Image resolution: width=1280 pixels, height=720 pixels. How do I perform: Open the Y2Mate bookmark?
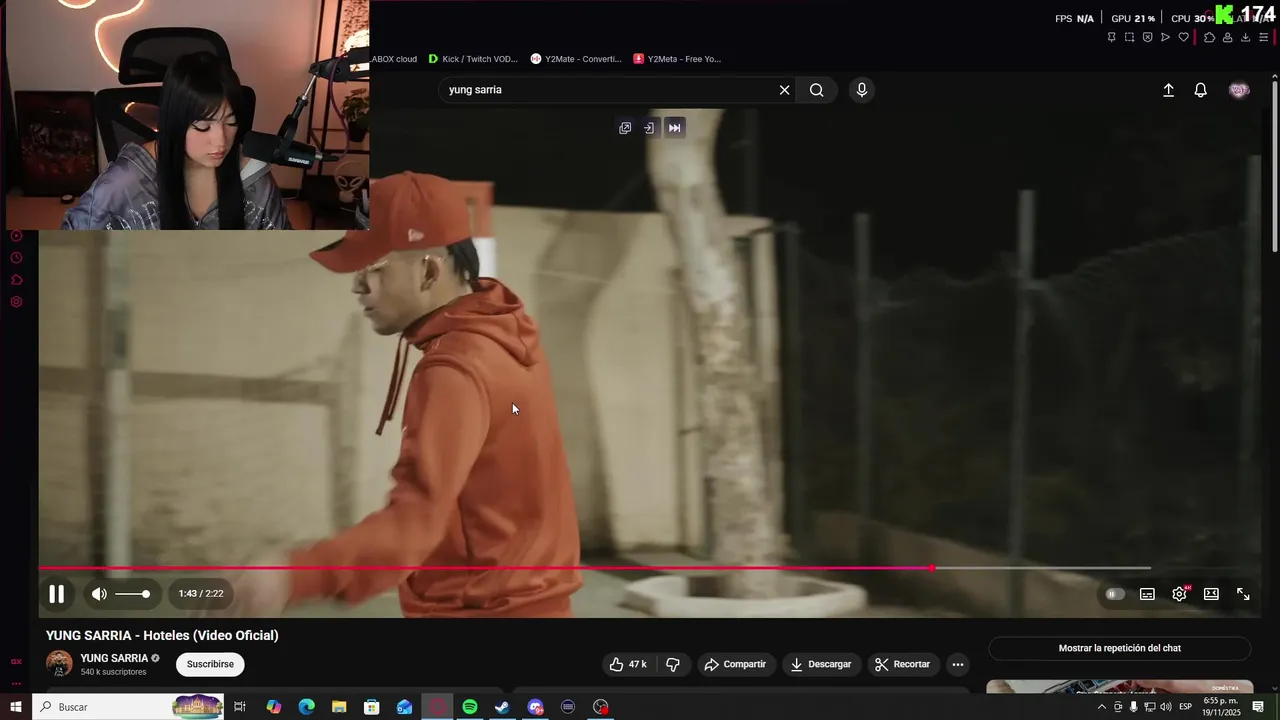tap(576, 59)
